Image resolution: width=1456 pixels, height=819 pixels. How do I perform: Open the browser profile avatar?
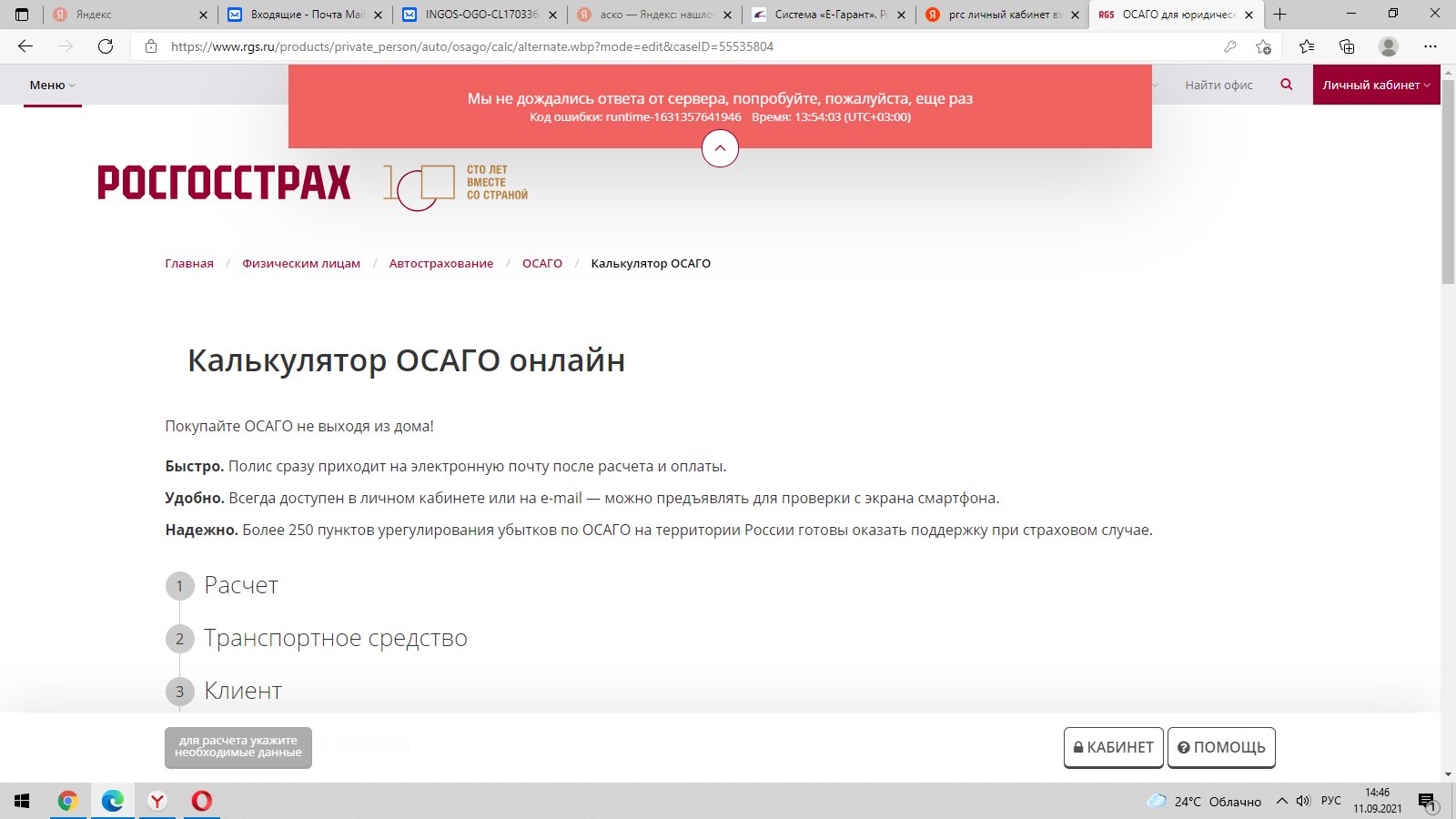(x=1389, y=46)
